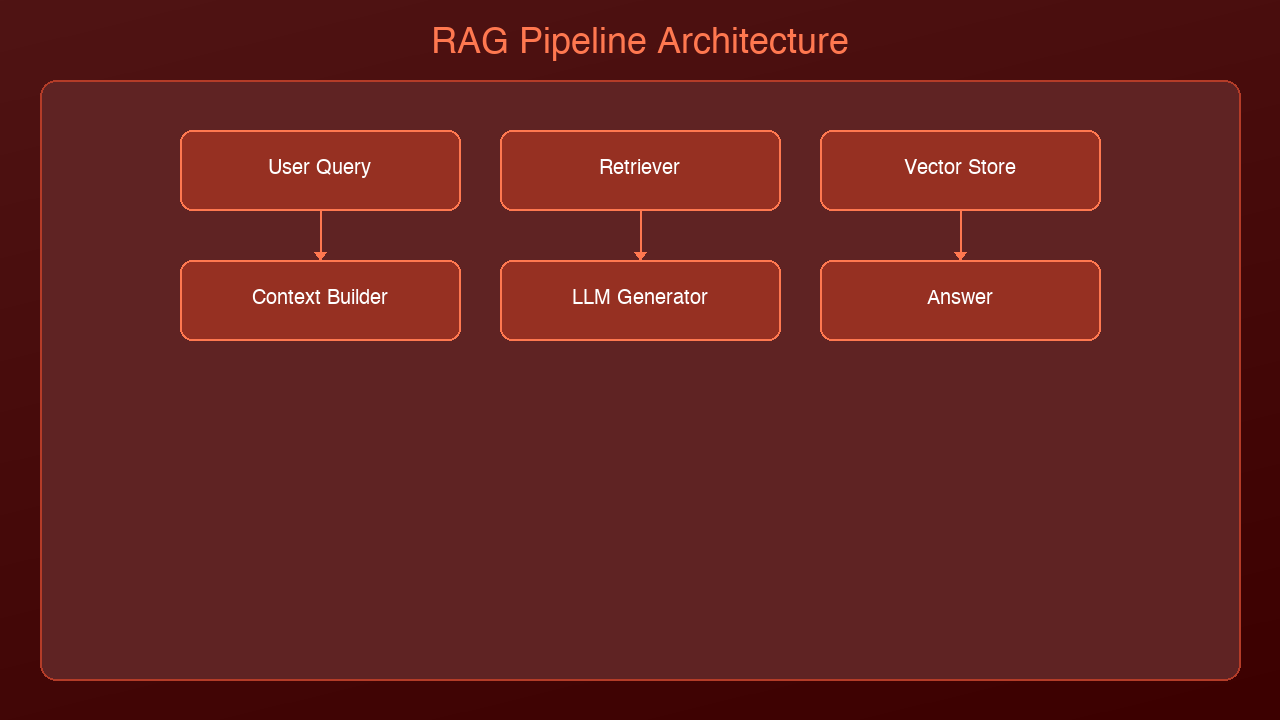1280x720 pixels.
Task: Select the Retriever node
Action: tap(640, 169)
